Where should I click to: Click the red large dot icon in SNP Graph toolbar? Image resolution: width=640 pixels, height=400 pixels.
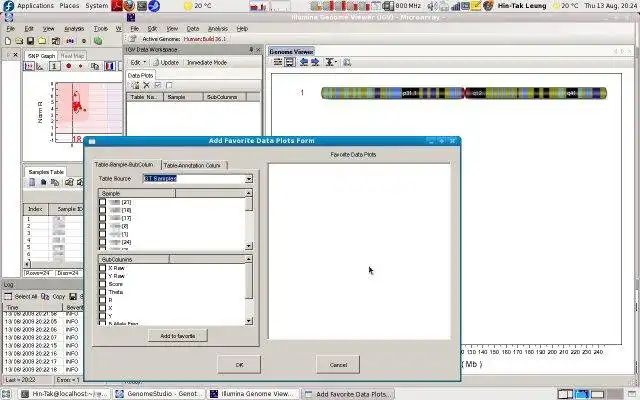[69, 66]
